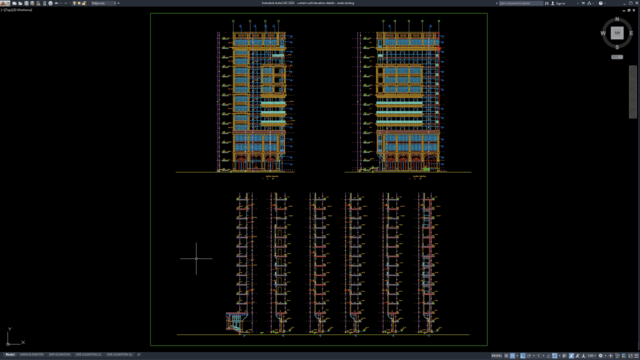Viewport: 640px width, 360px height.
Task: Click the Autodesk triangle connect icon
Action: click(x=589, y=3)
